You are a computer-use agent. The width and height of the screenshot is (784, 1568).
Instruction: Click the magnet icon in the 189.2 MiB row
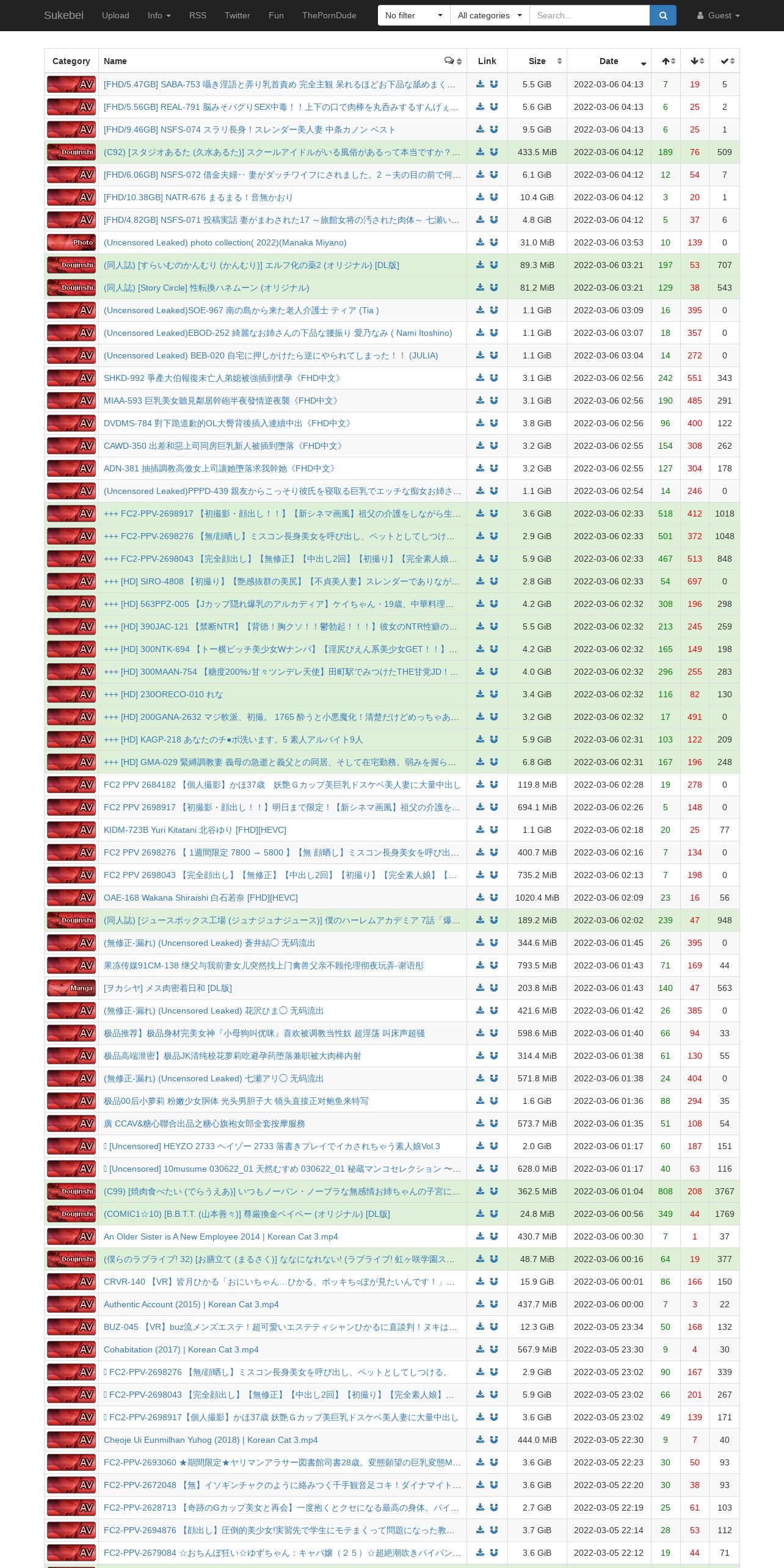click(494, 920)
